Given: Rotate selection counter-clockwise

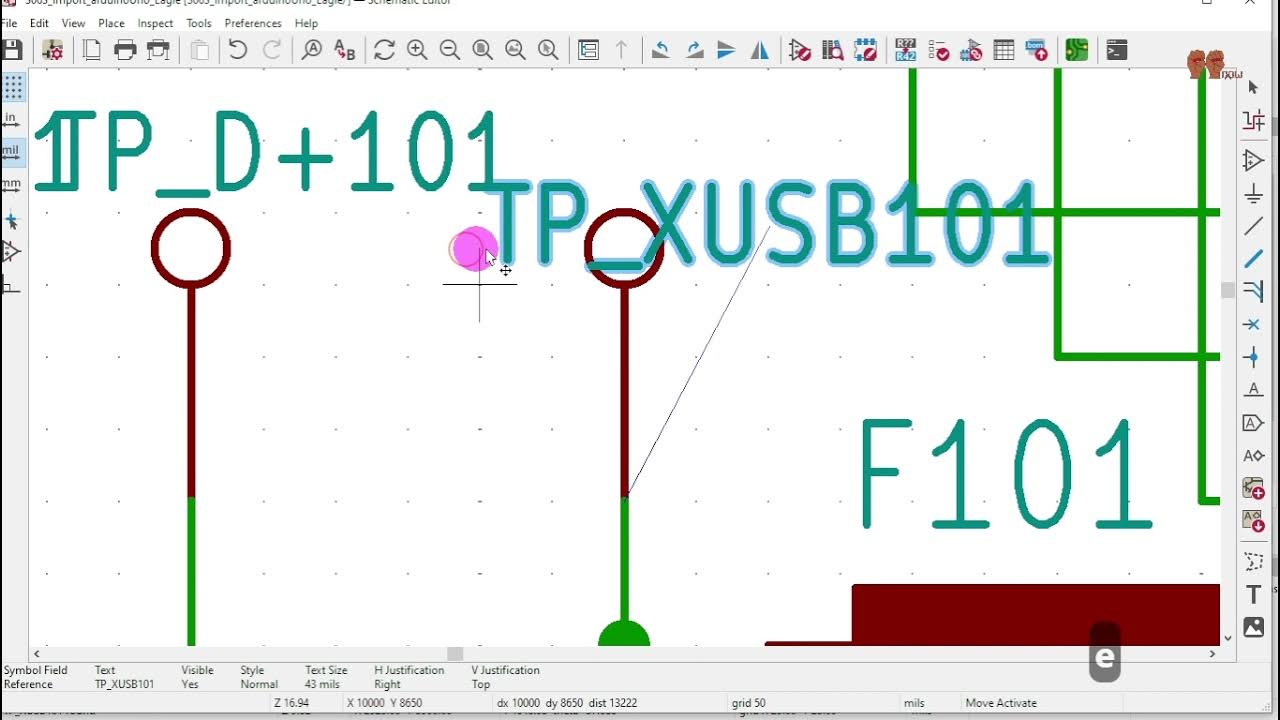Looking at the screenshot, I should 661,50.
